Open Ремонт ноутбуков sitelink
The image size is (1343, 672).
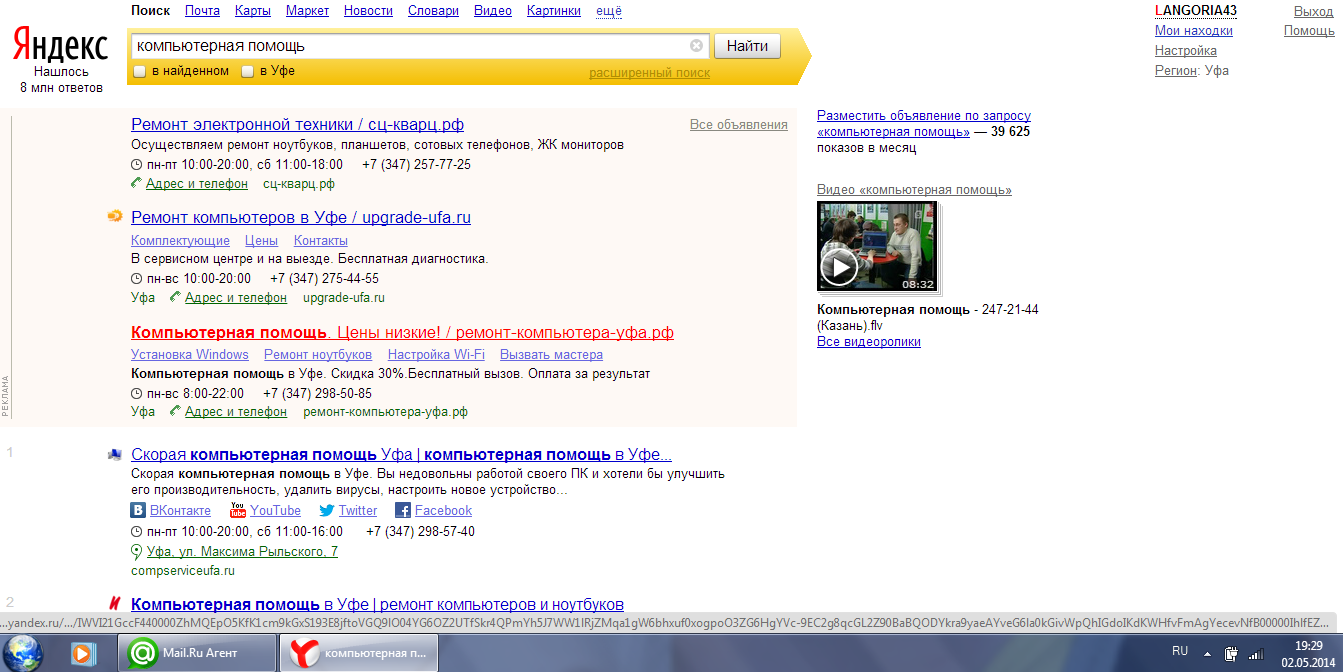(x=318, y=355)
